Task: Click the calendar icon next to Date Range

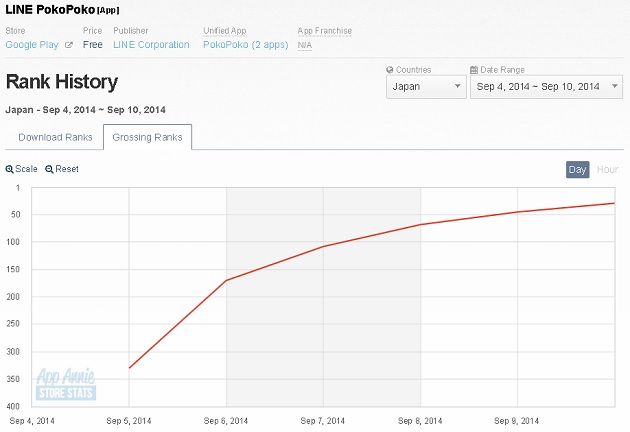Action: 474,70
